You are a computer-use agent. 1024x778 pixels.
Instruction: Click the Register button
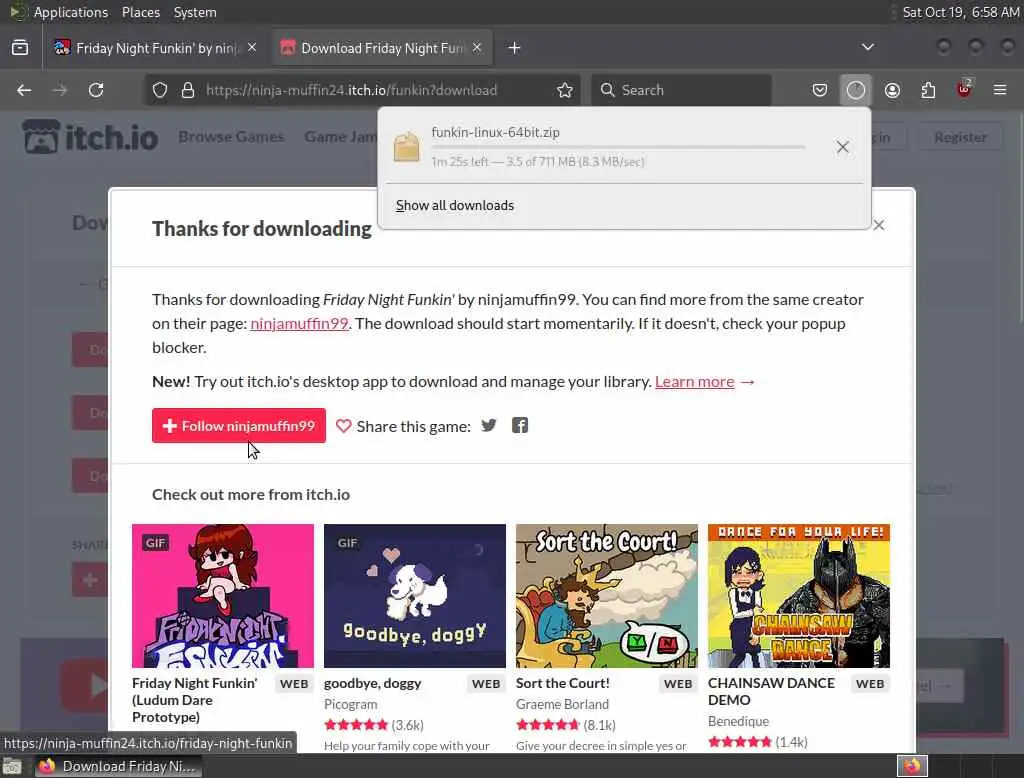(960, 137)
